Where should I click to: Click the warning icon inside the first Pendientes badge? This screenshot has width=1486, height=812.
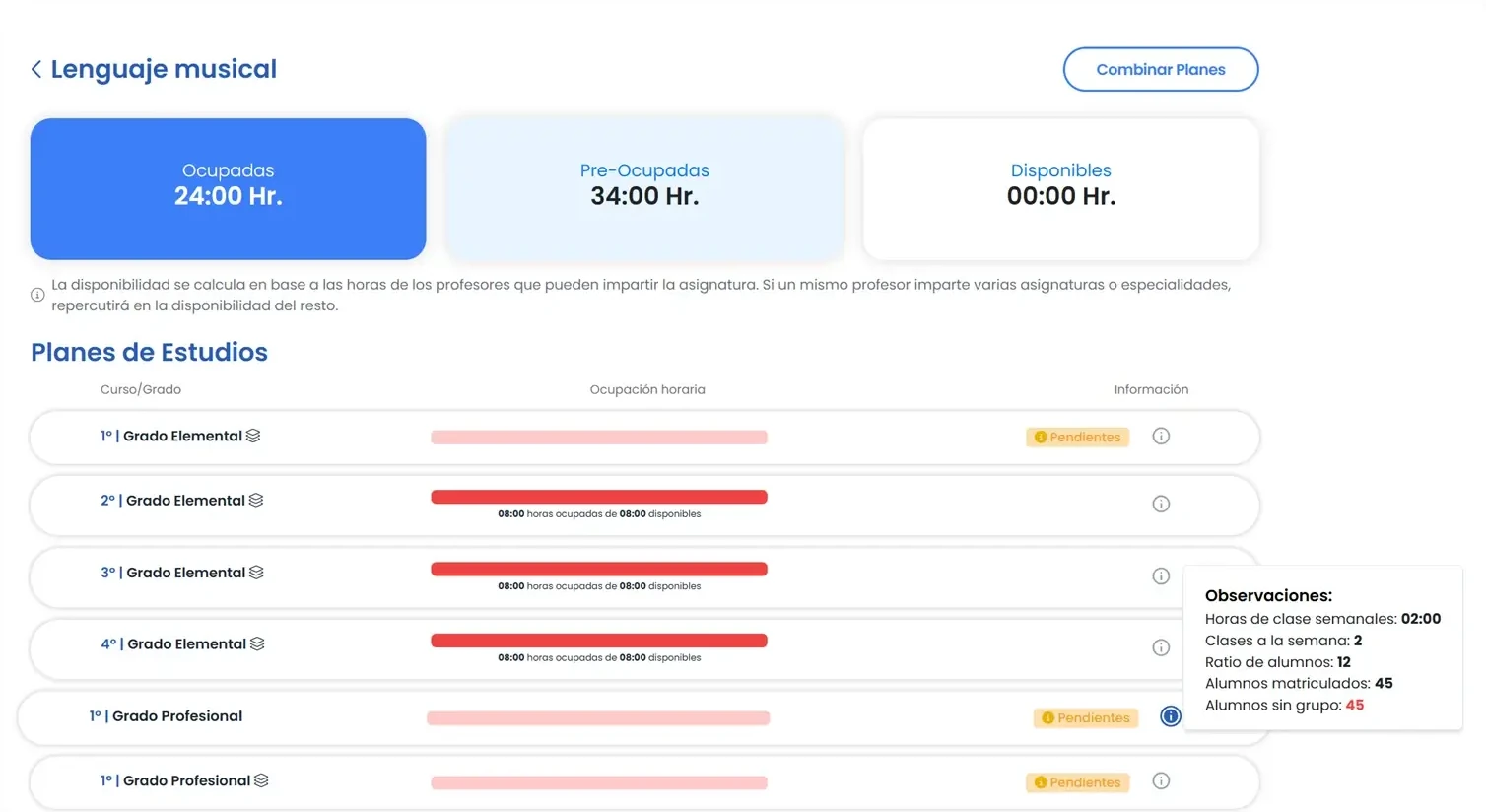click(1040, 437)
